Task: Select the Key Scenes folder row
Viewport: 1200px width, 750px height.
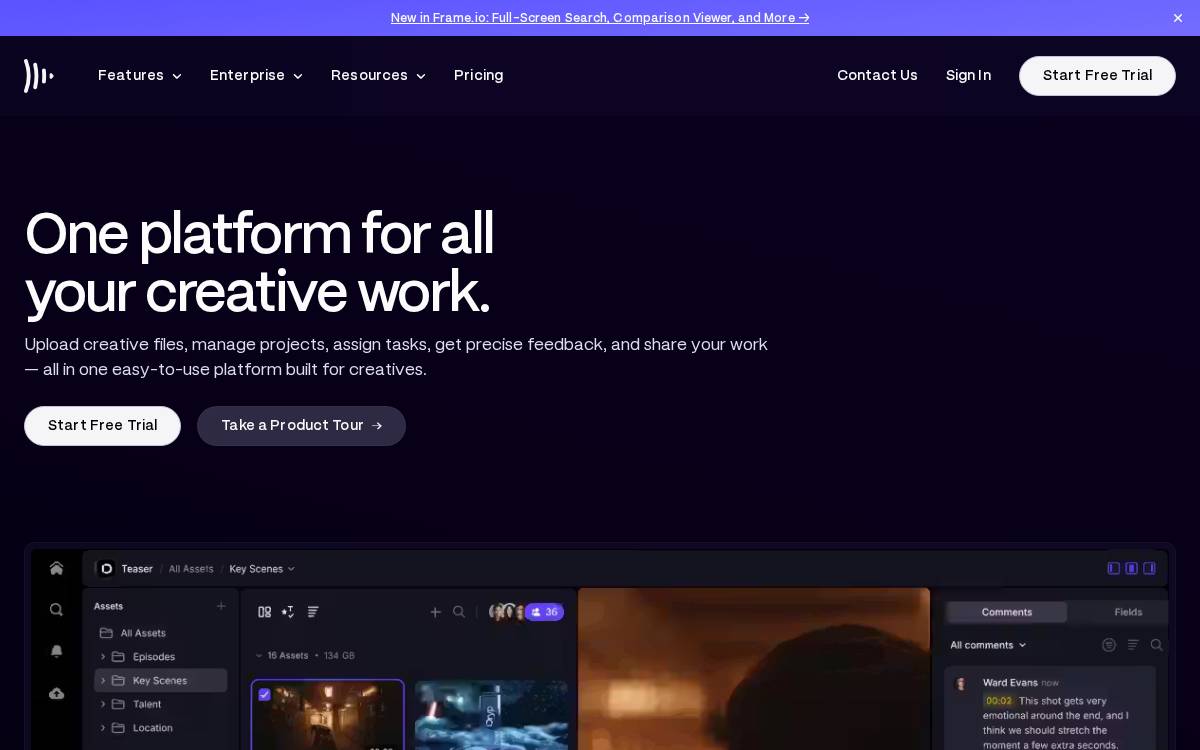Action: point(161,681)
